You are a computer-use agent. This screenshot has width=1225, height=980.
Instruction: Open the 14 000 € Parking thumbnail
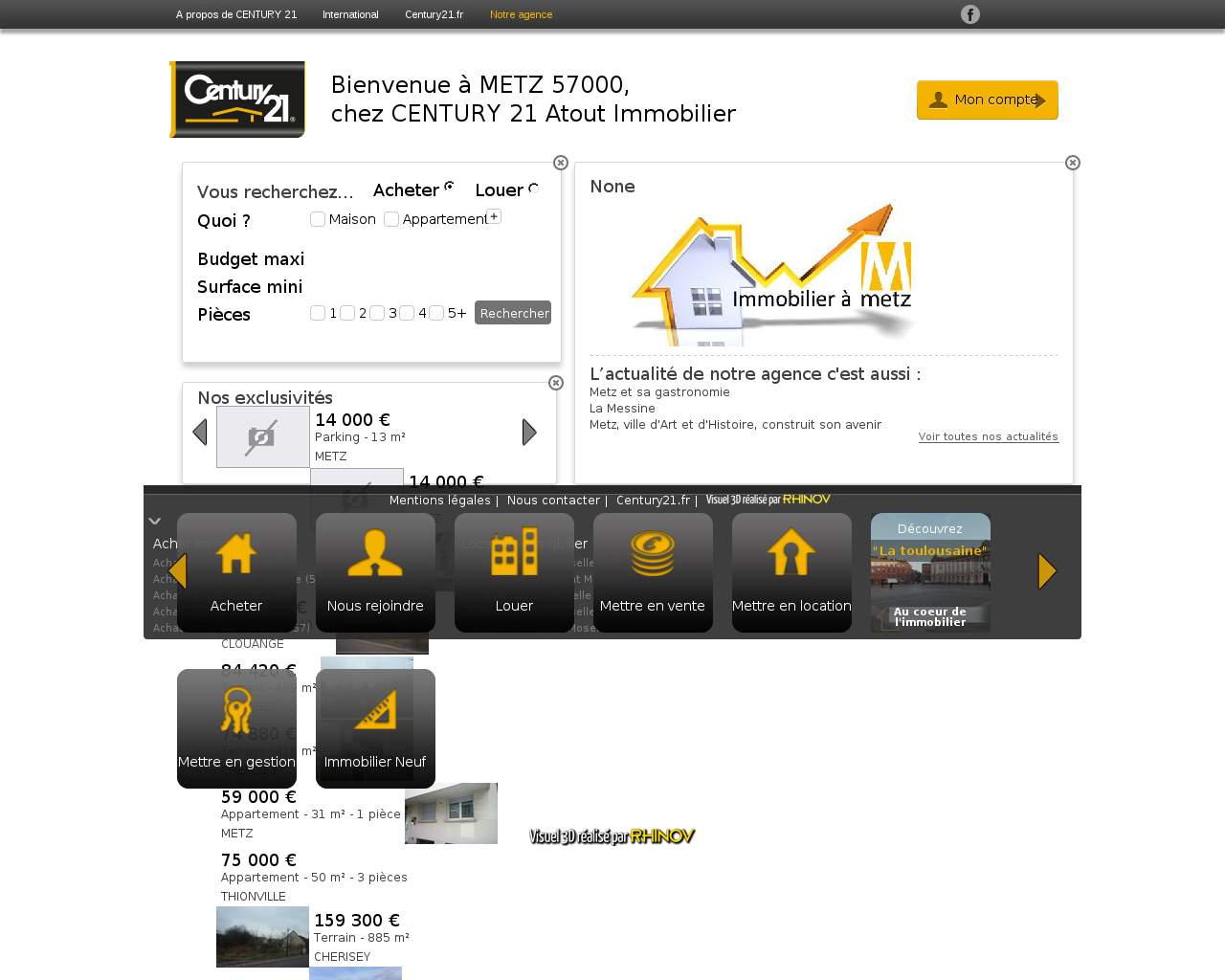pyautogui.click(x=263, y=436)
